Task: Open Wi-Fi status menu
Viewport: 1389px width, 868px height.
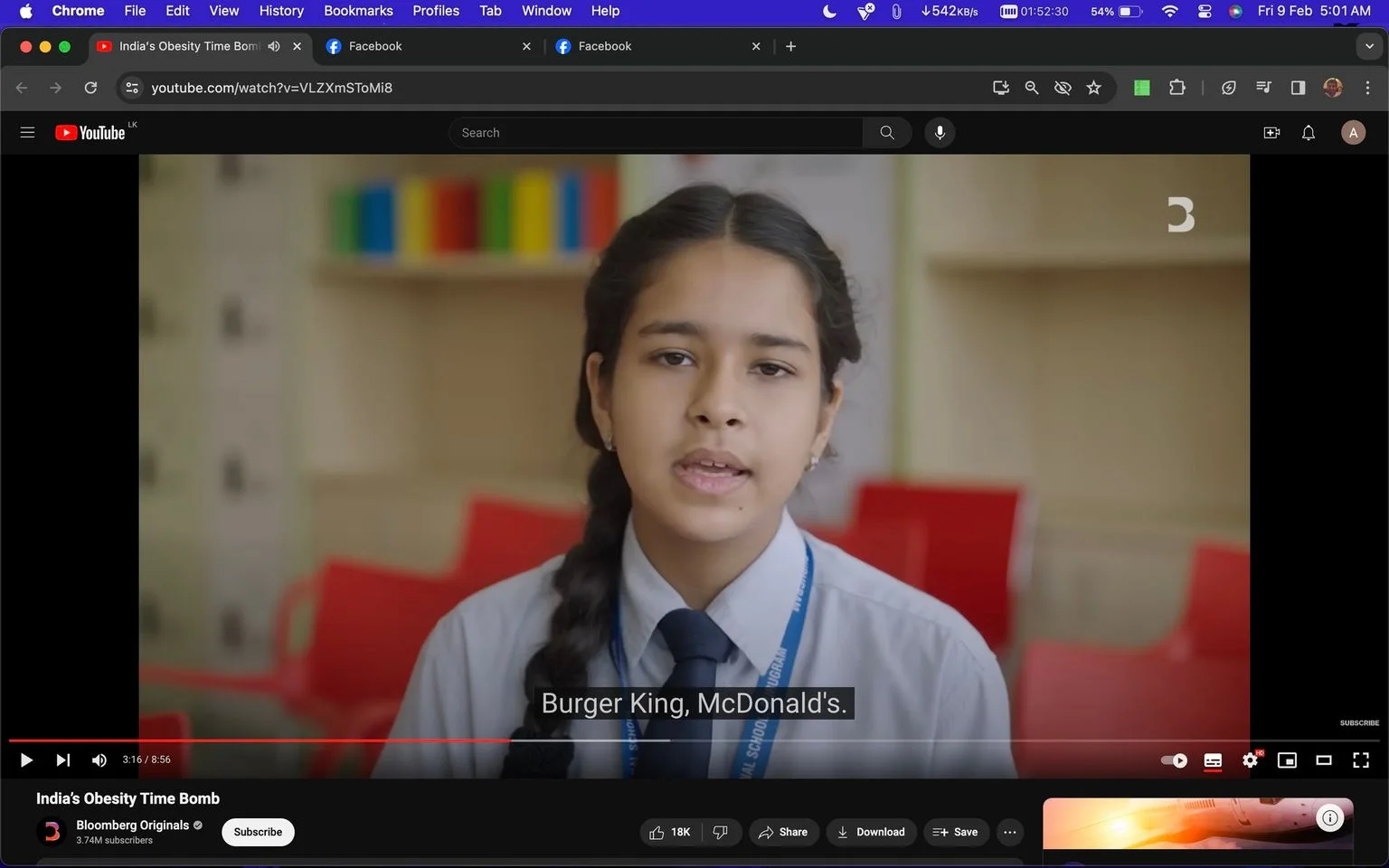Action: [1169, 11]
